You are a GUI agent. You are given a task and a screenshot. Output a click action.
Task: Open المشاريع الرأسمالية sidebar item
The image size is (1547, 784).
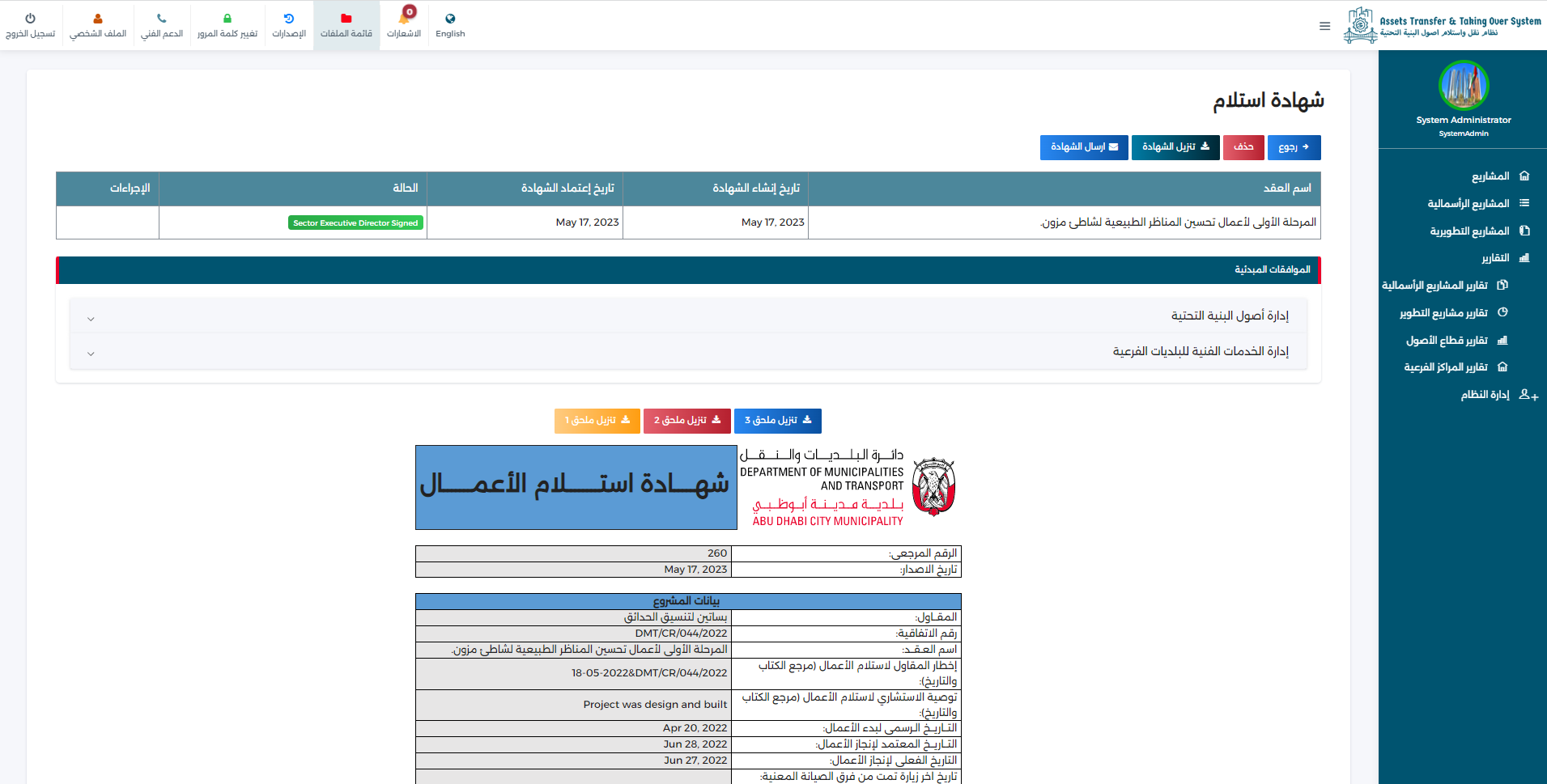pyautogui.click(x=1468, y=203)
